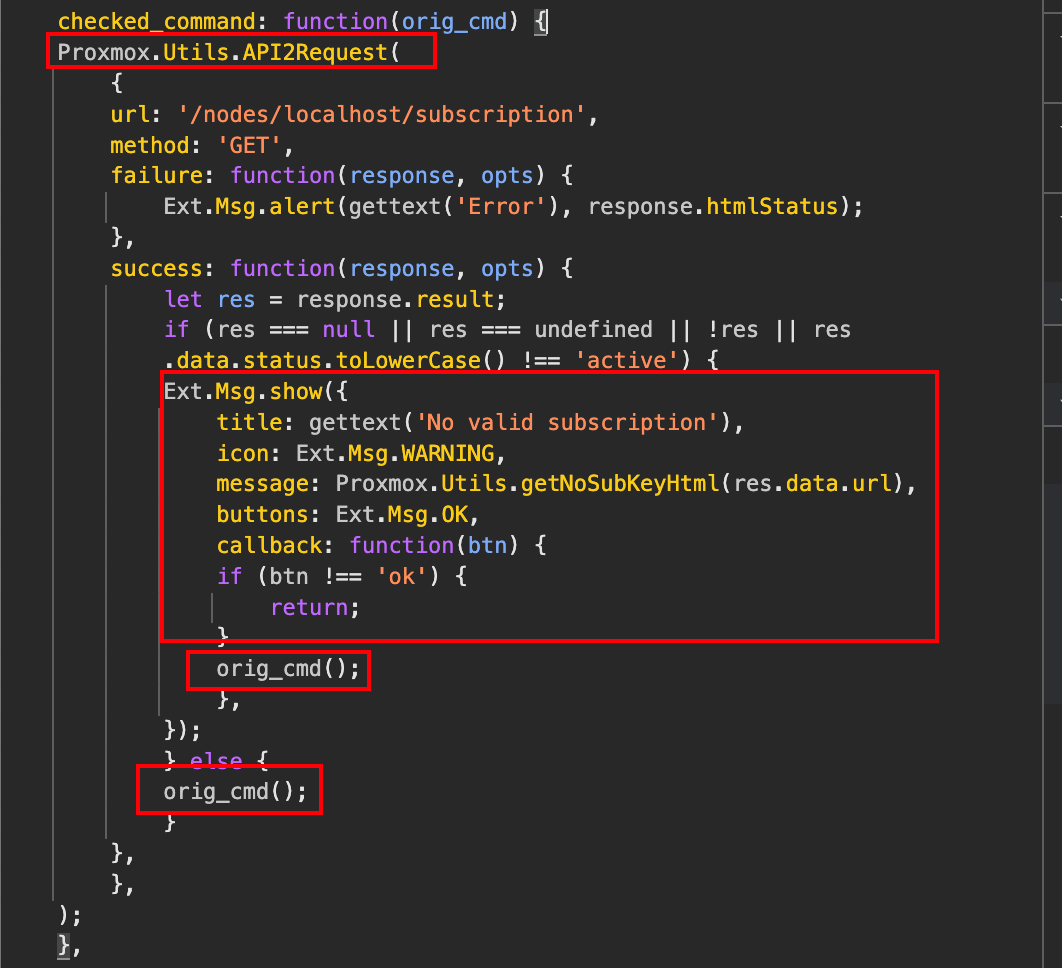Screen dimensions: 1062x968
Task: Click the let keyword before res
Action: click(x=184, y=299)
